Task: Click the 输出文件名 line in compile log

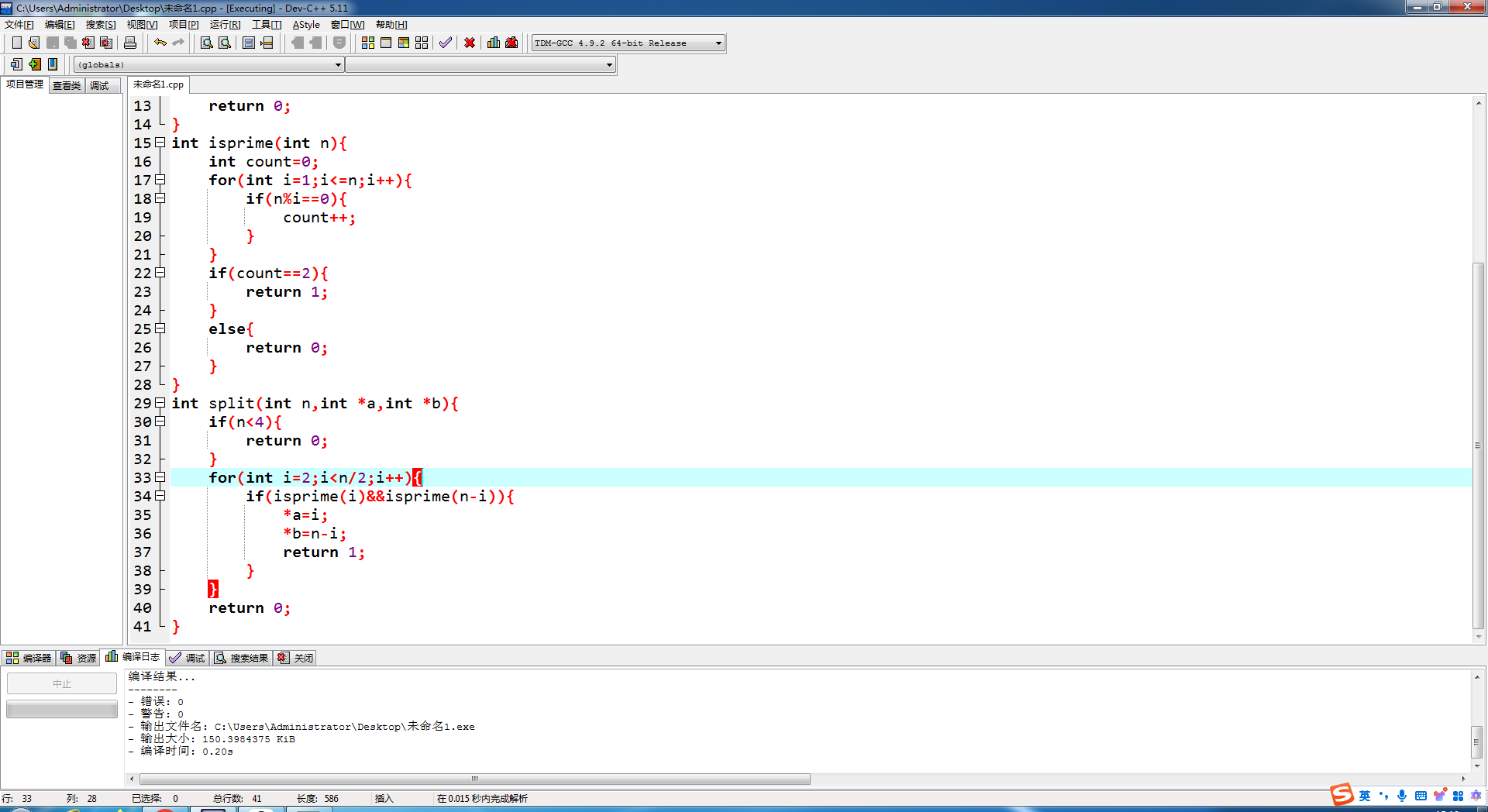Action: [x=301, y=727]
